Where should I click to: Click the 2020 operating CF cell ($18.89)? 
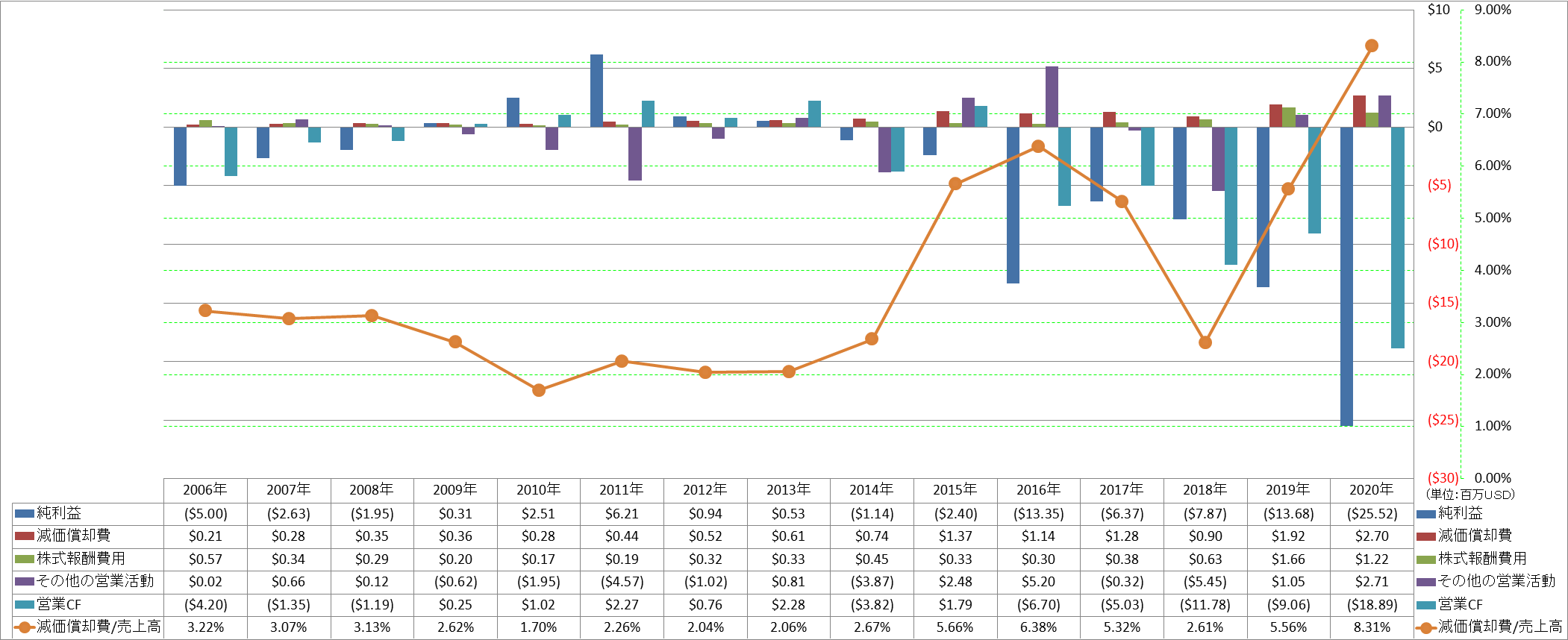(1372, 605)
